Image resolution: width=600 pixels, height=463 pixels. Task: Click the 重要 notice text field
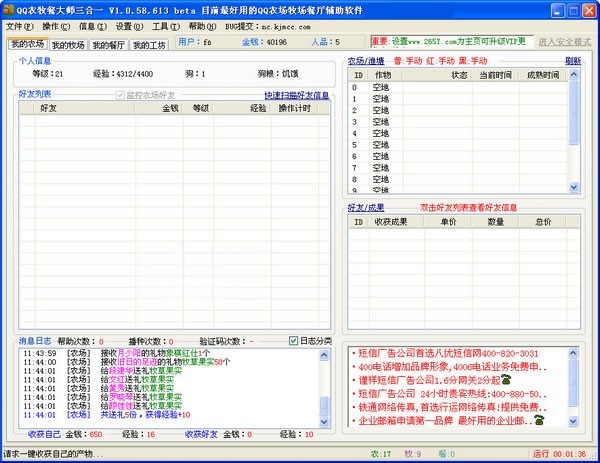coord(448,42)
